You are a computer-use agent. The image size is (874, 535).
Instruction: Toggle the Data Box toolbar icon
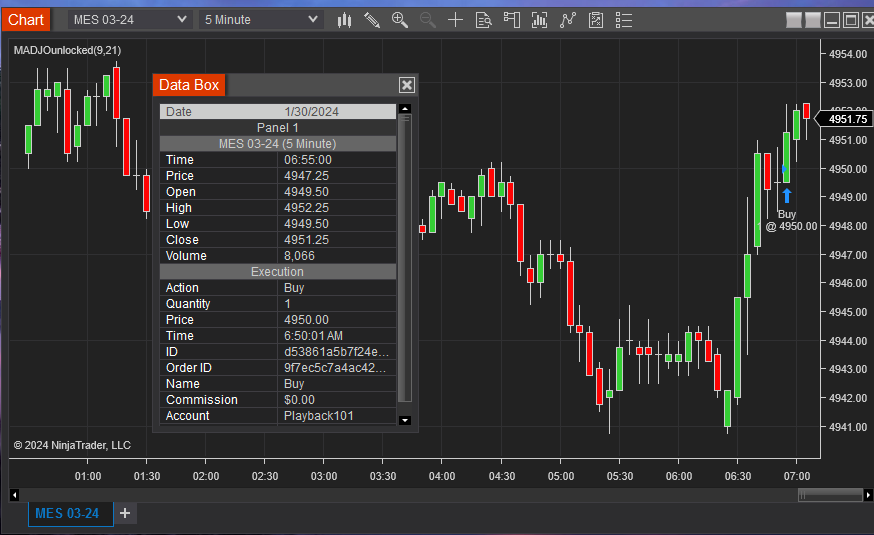(483, 21)
